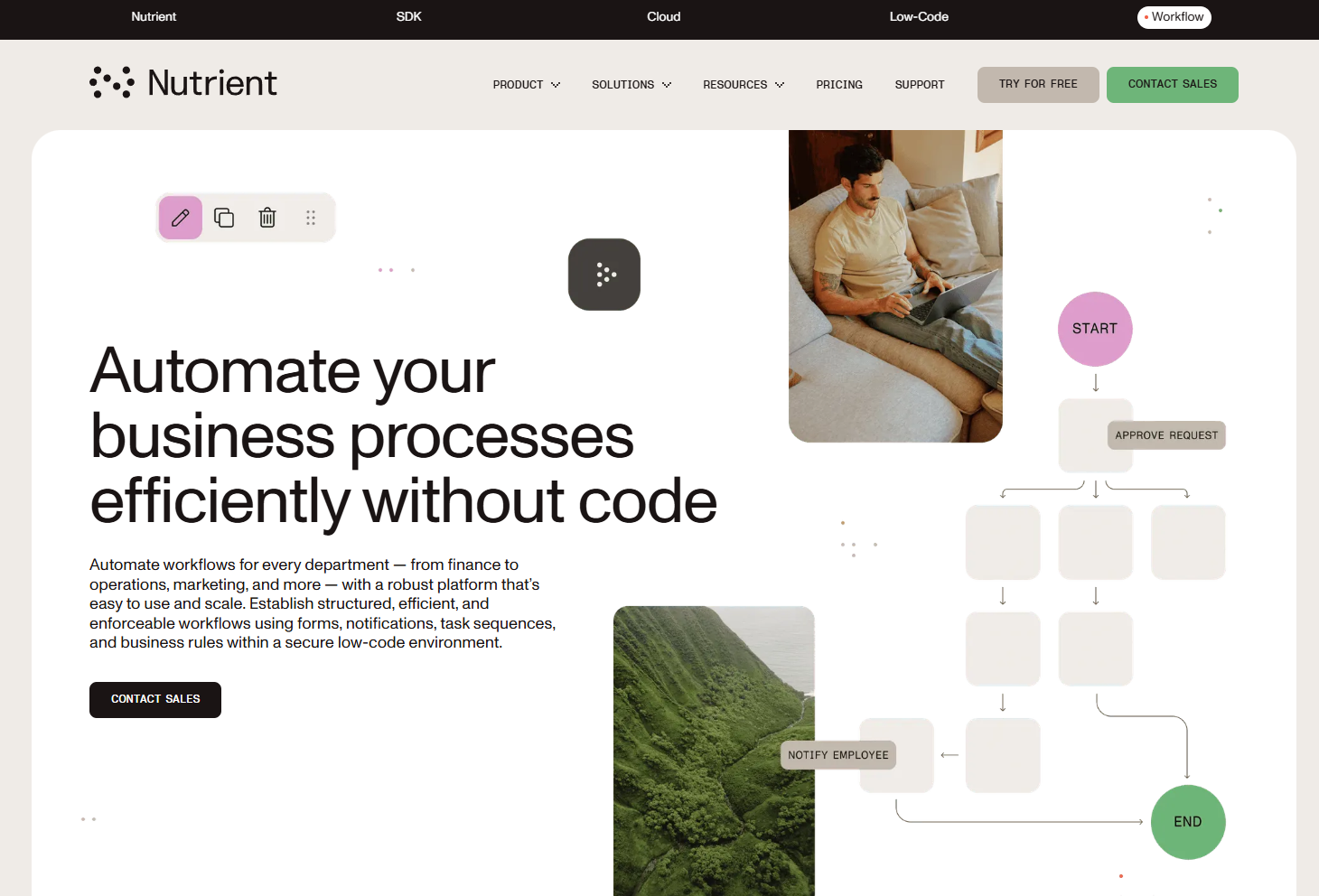Click the black Contact Sales hero button
This screenshot has width=1319, height=896.
(x=155, y=700)
